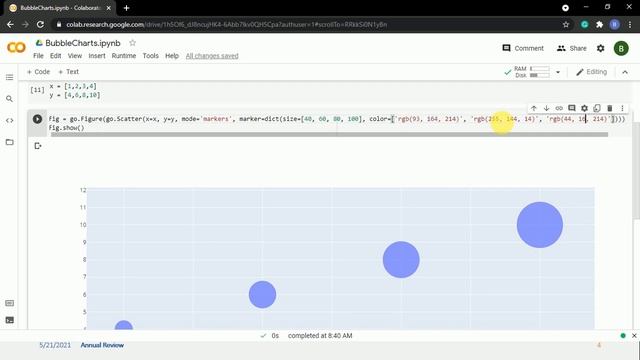
Task: Click the cell horizontal scrollbar
Action: pyautogui.click(x=329, y=134)
